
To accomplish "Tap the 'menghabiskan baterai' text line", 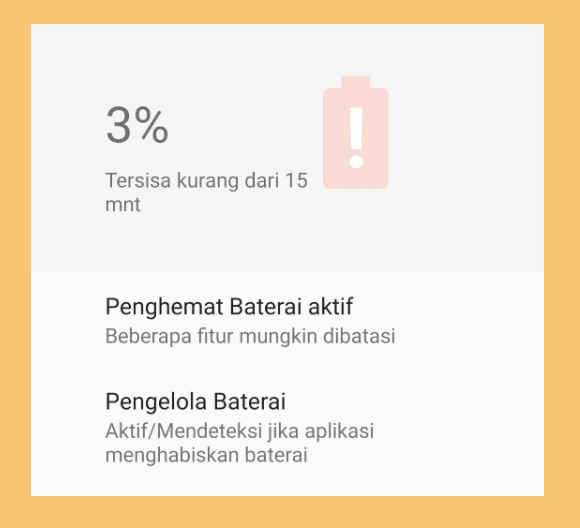I will point(206,455).
